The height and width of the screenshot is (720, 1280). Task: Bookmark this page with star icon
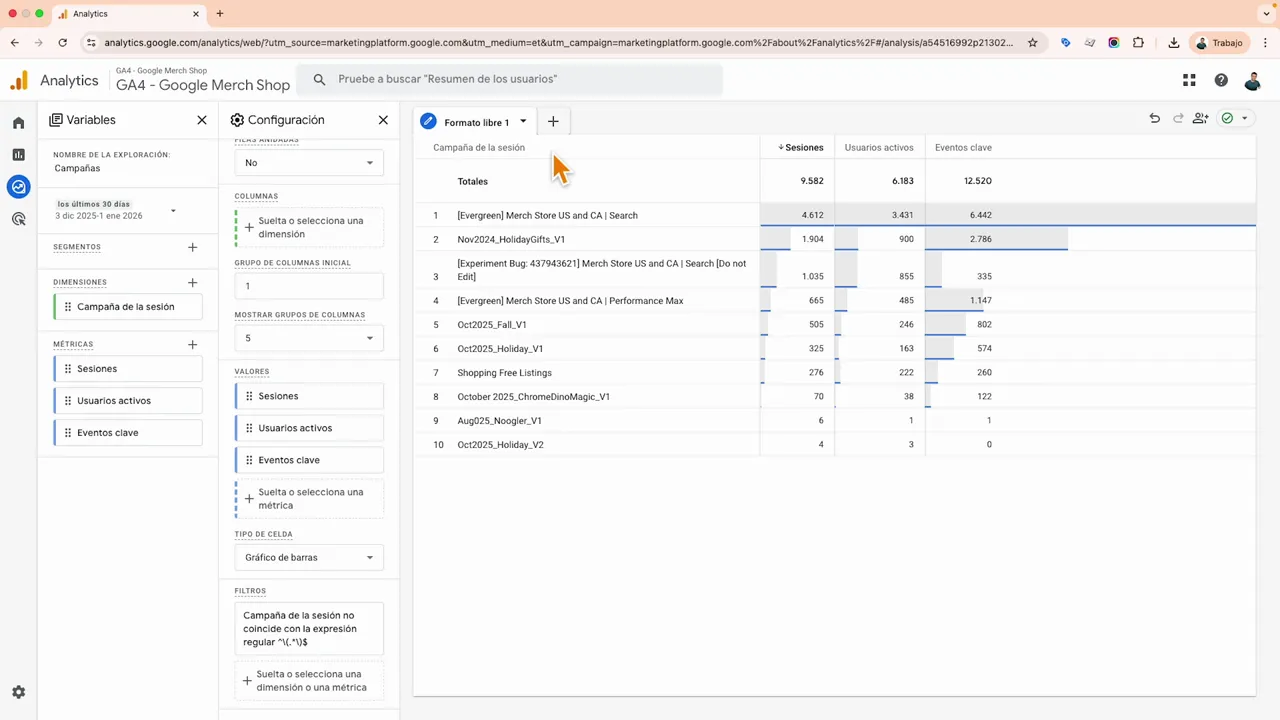coord(1033,43)
